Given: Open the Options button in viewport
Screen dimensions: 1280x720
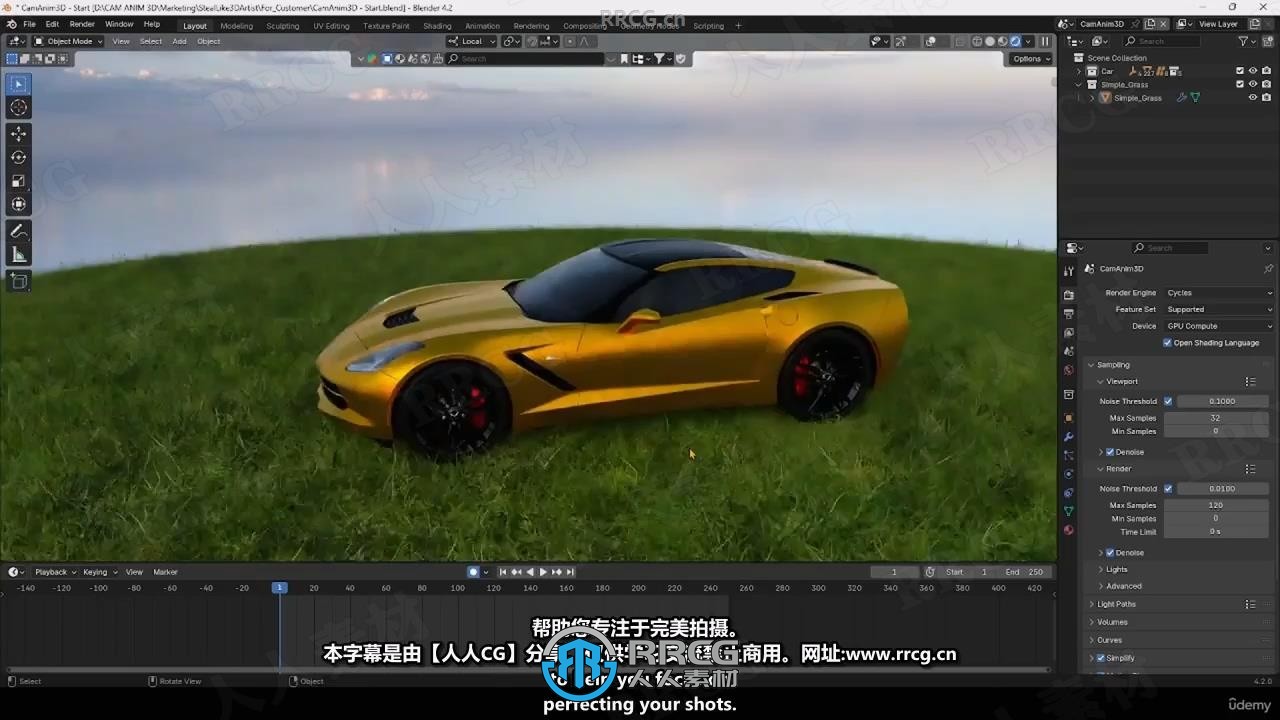Looking at the screenshot, I should 1030,59.
